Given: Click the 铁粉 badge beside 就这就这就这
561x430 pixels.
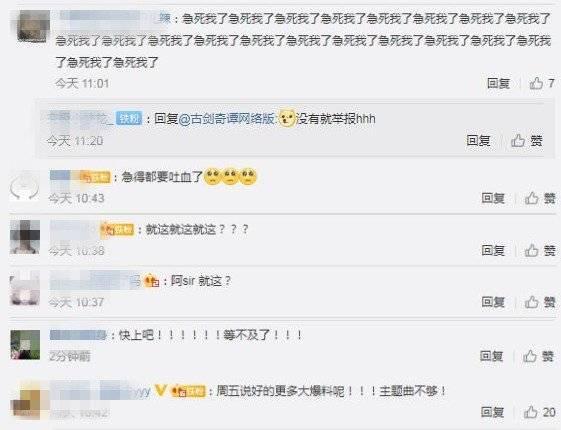Looking at the screenshot, I should [x=118, y=229].
